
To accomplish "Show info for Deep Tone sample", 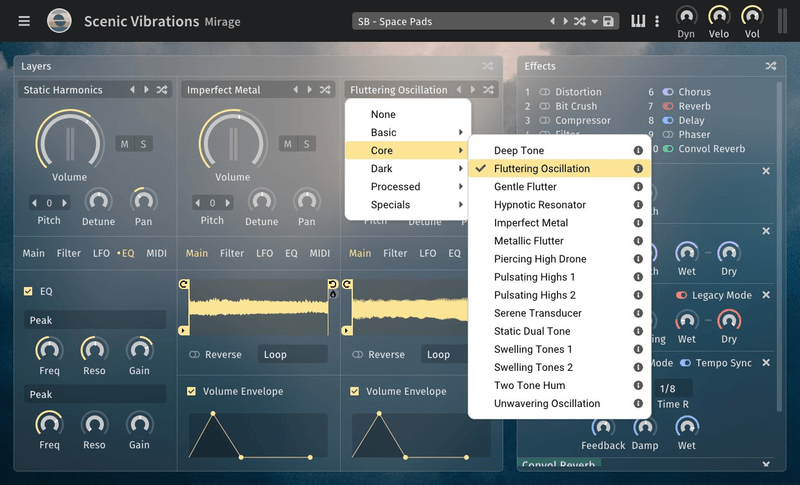I will pos(638,151).
